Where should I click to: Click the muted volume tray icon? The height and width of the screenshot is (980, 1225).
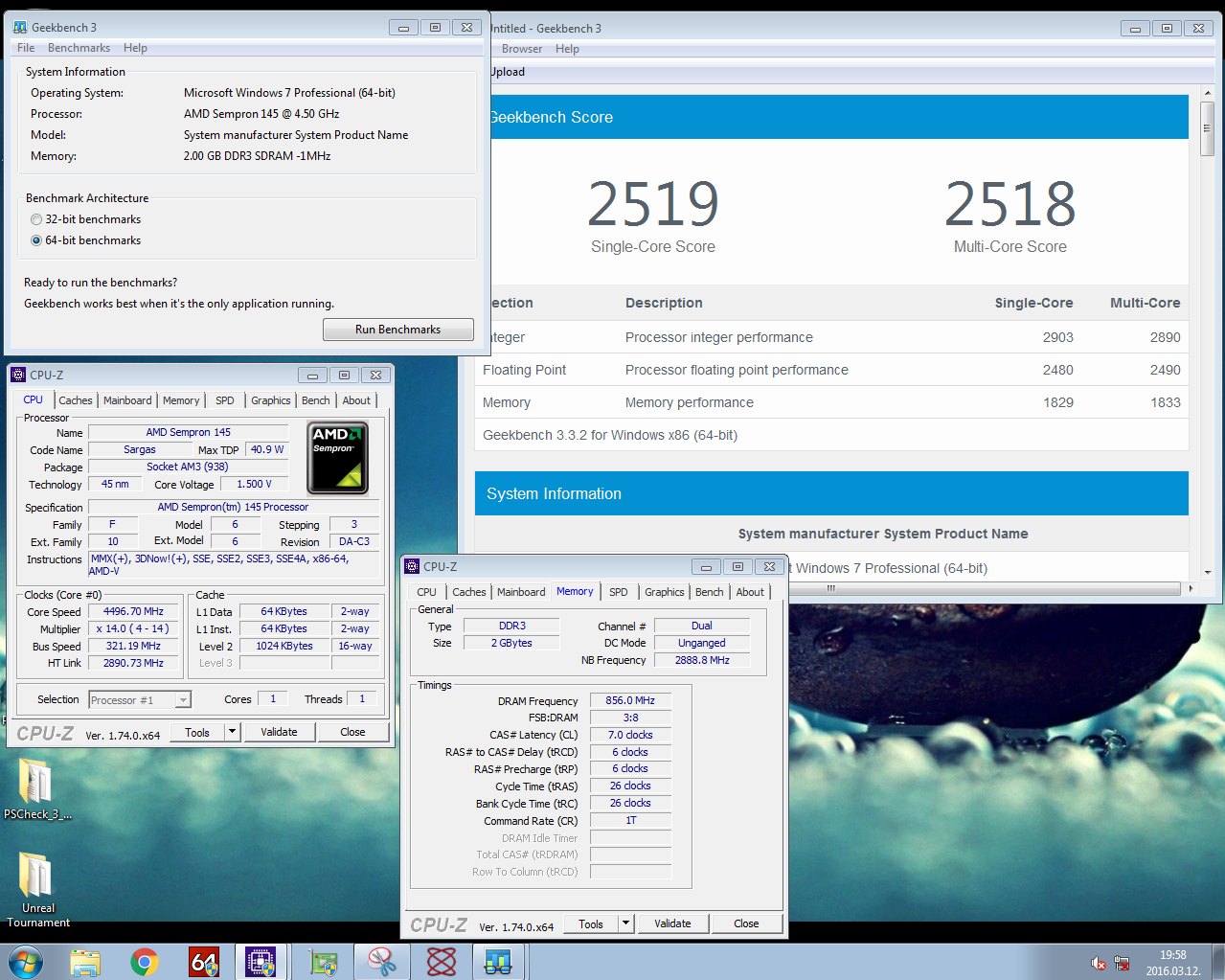coord(1099,963)
